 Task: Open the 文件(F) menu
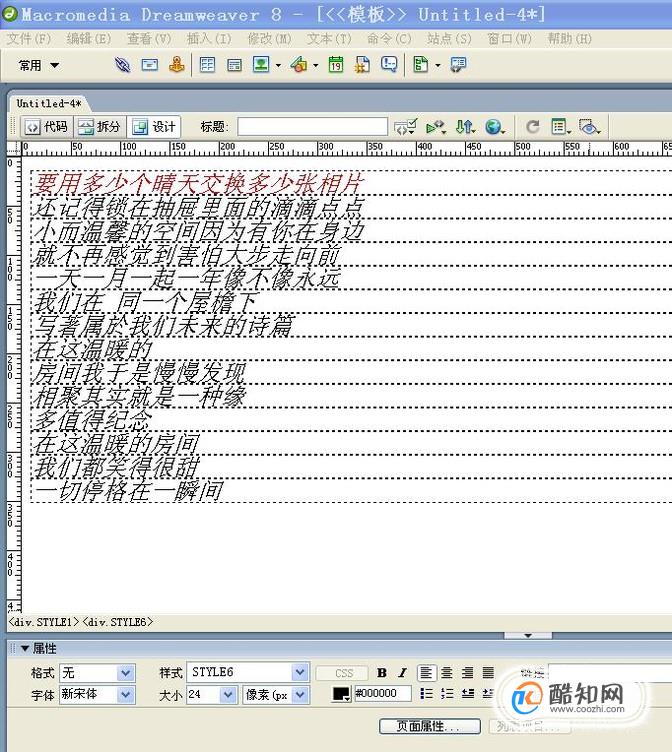click(28, 38)
